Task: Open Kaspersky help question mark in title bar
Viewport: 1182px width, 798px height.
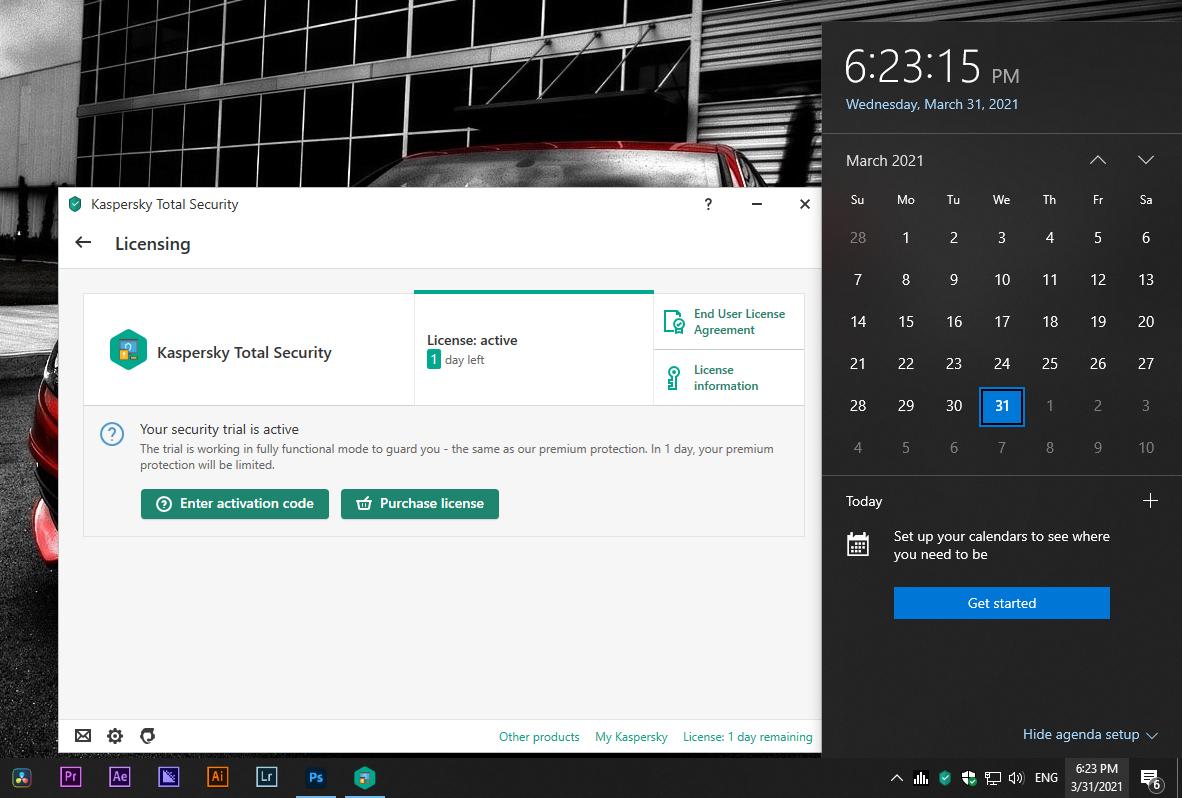Action: pyautogui.click(x=708, y=204)
